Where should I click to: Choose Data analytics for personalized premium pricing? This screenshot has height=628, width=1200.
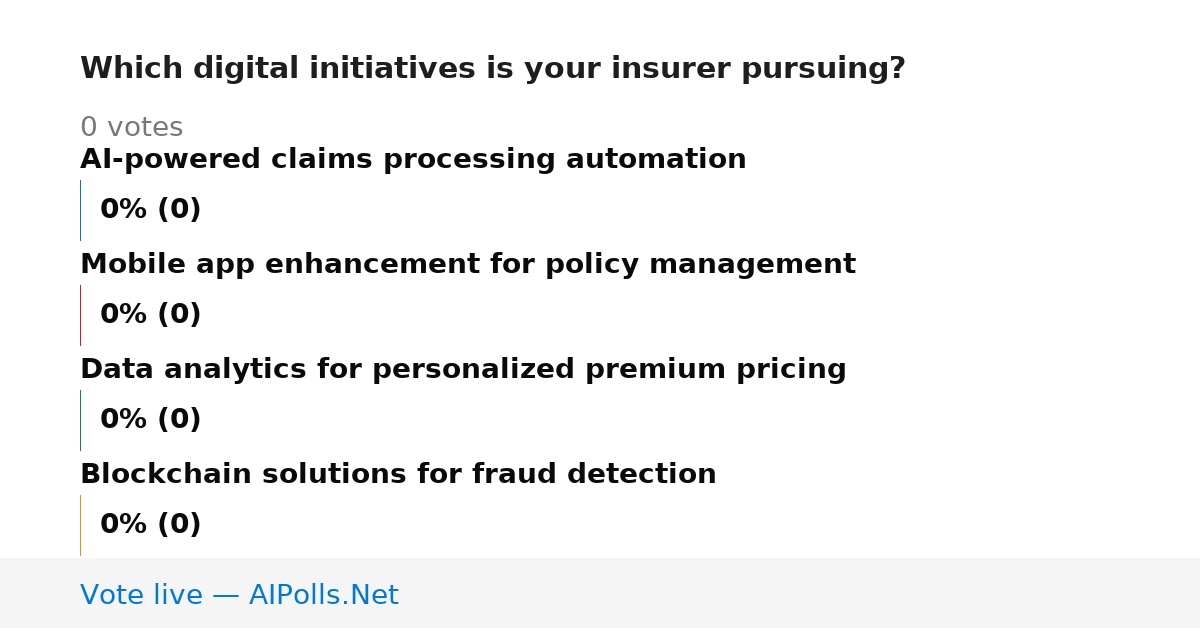pos(463,370)
